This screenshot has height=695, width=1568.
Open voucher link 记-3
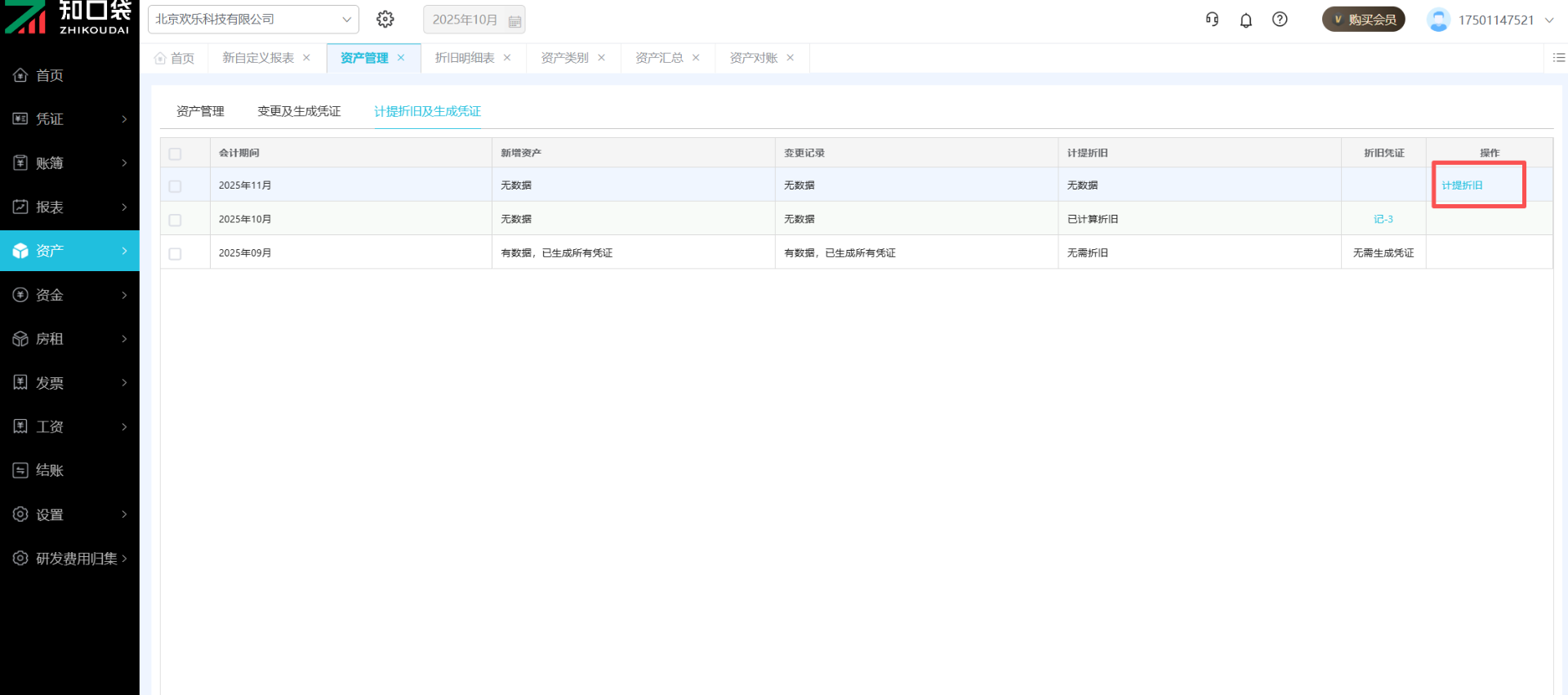click(x=1383, y=219)
